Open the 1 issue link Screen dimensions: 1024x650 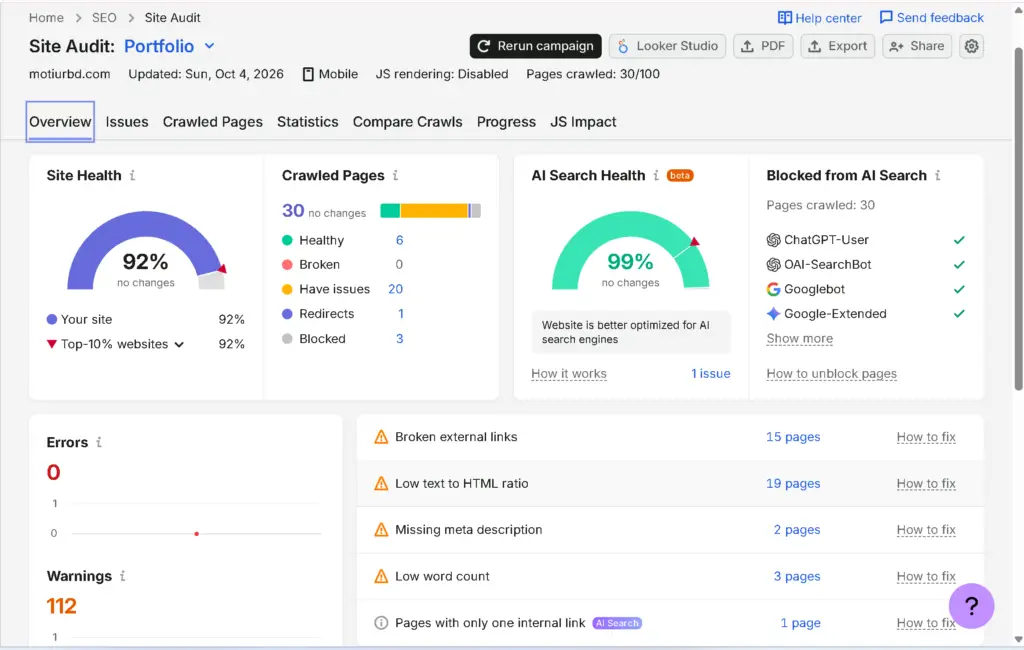711,374
